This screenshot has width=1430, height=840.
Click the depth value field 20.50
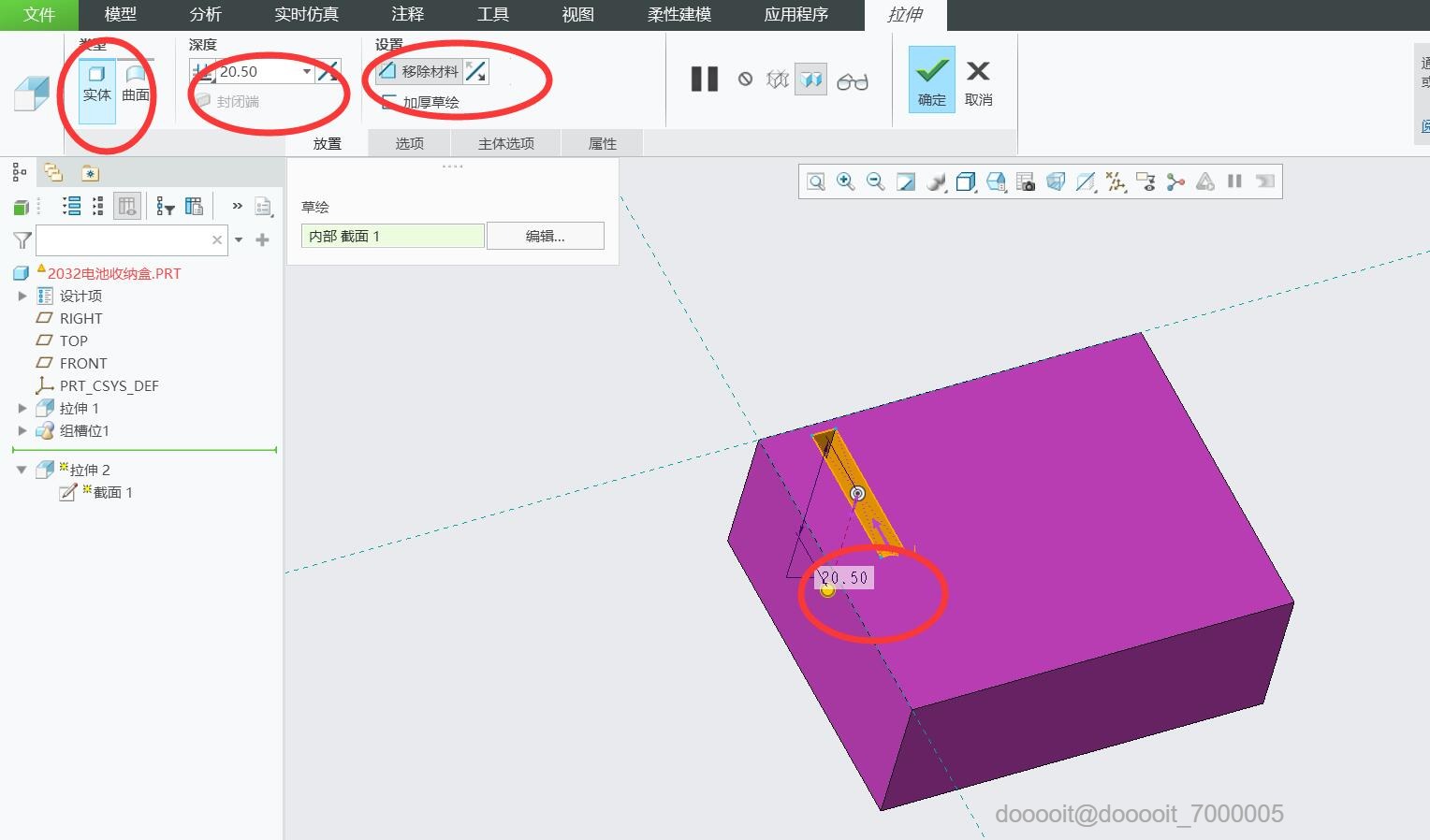[x=258, y=72]
